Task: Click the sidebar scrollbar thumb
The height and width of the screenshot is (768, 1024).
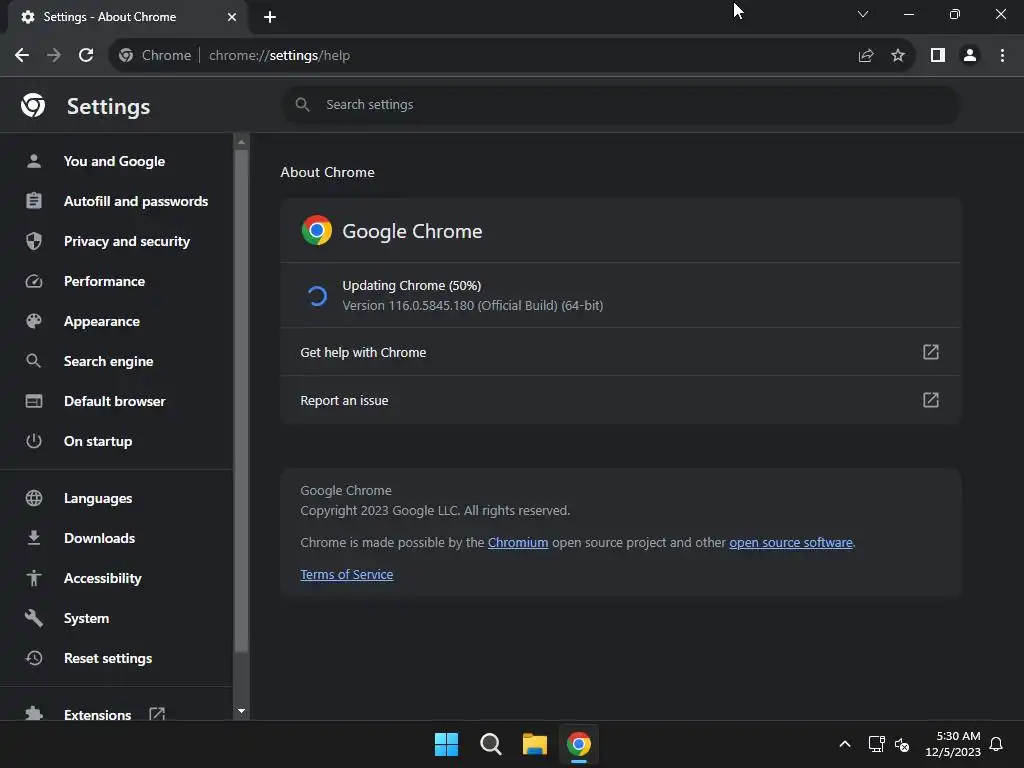Action: pyautogui.click(x=241, y=401)
